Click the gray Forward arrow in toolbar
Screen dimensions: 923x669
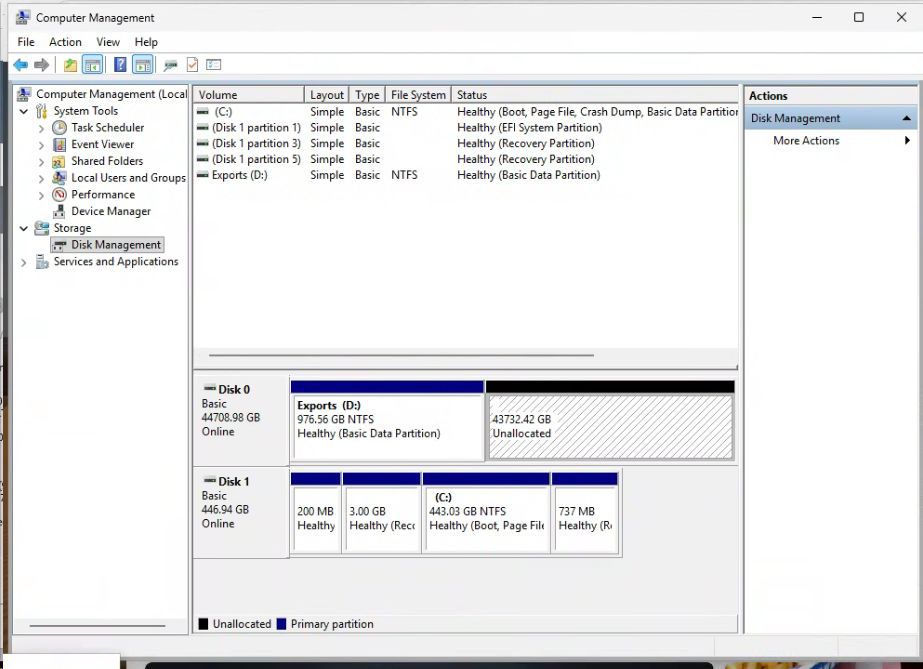tap(41, 65)
